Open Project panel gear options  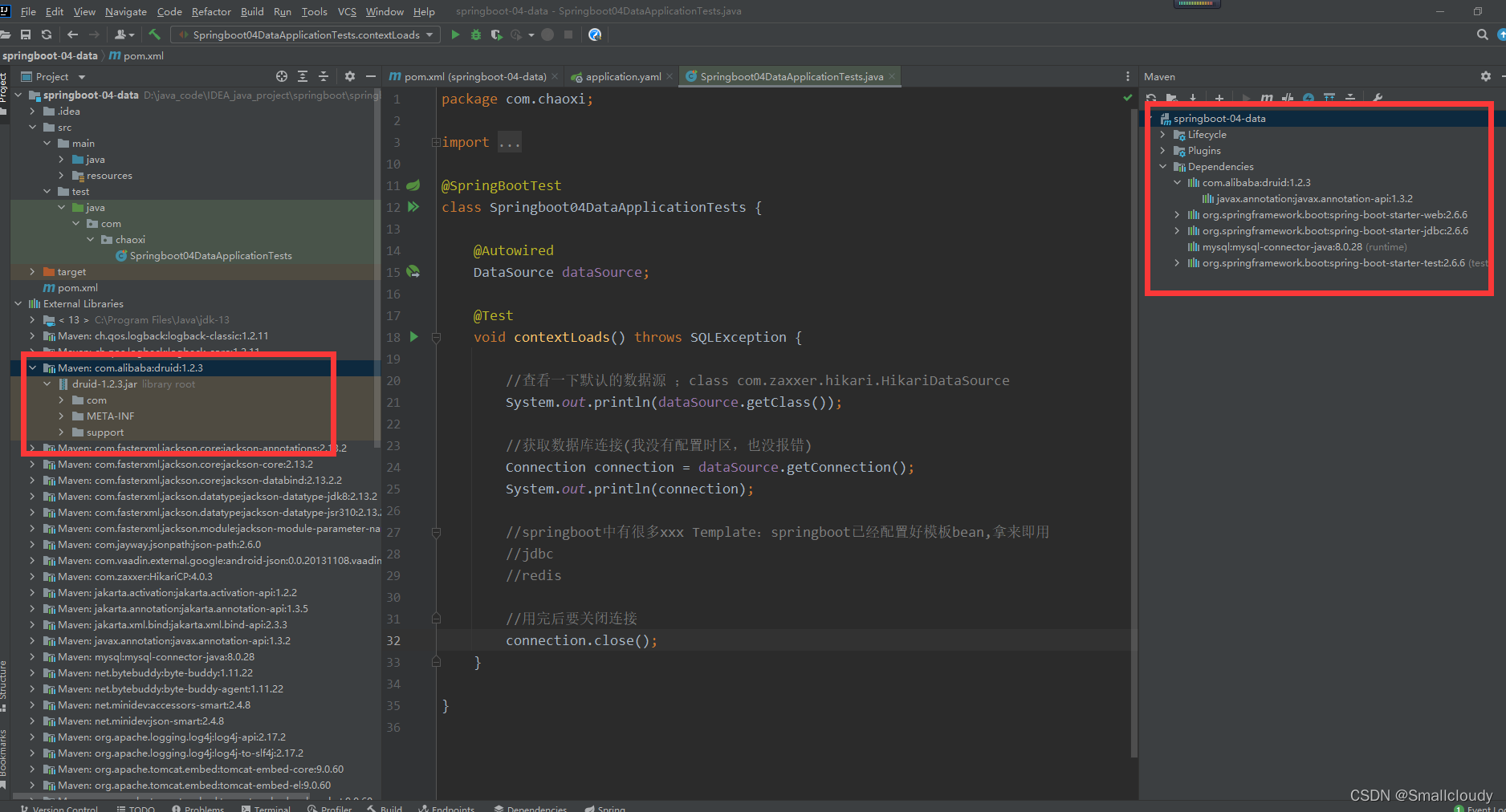click(350, 76)
